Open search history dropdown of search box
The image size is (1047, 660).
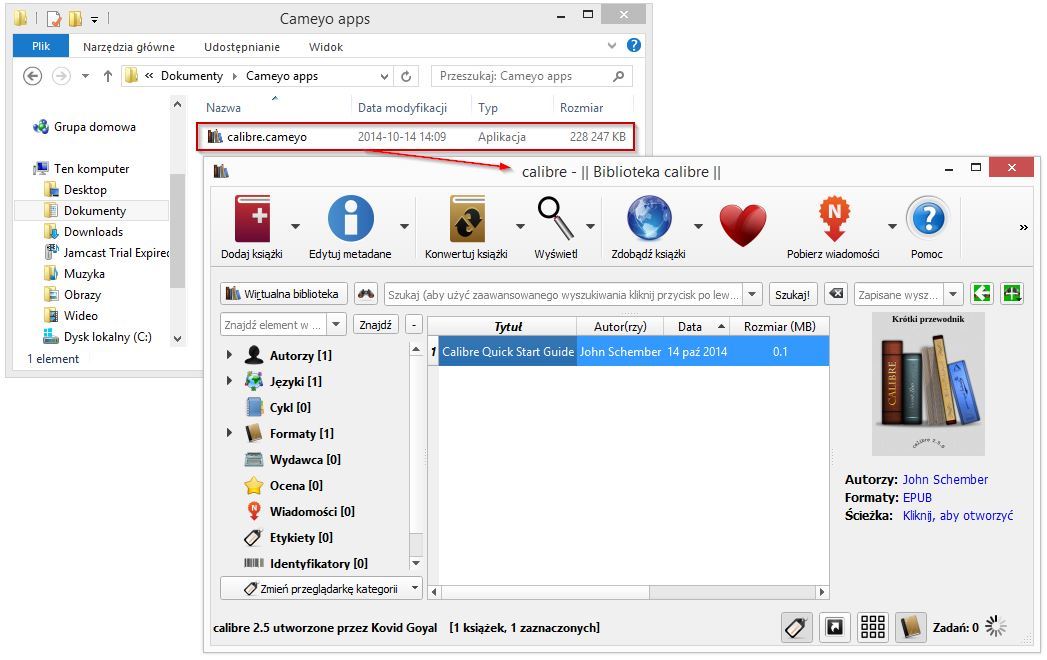[753, 294]
